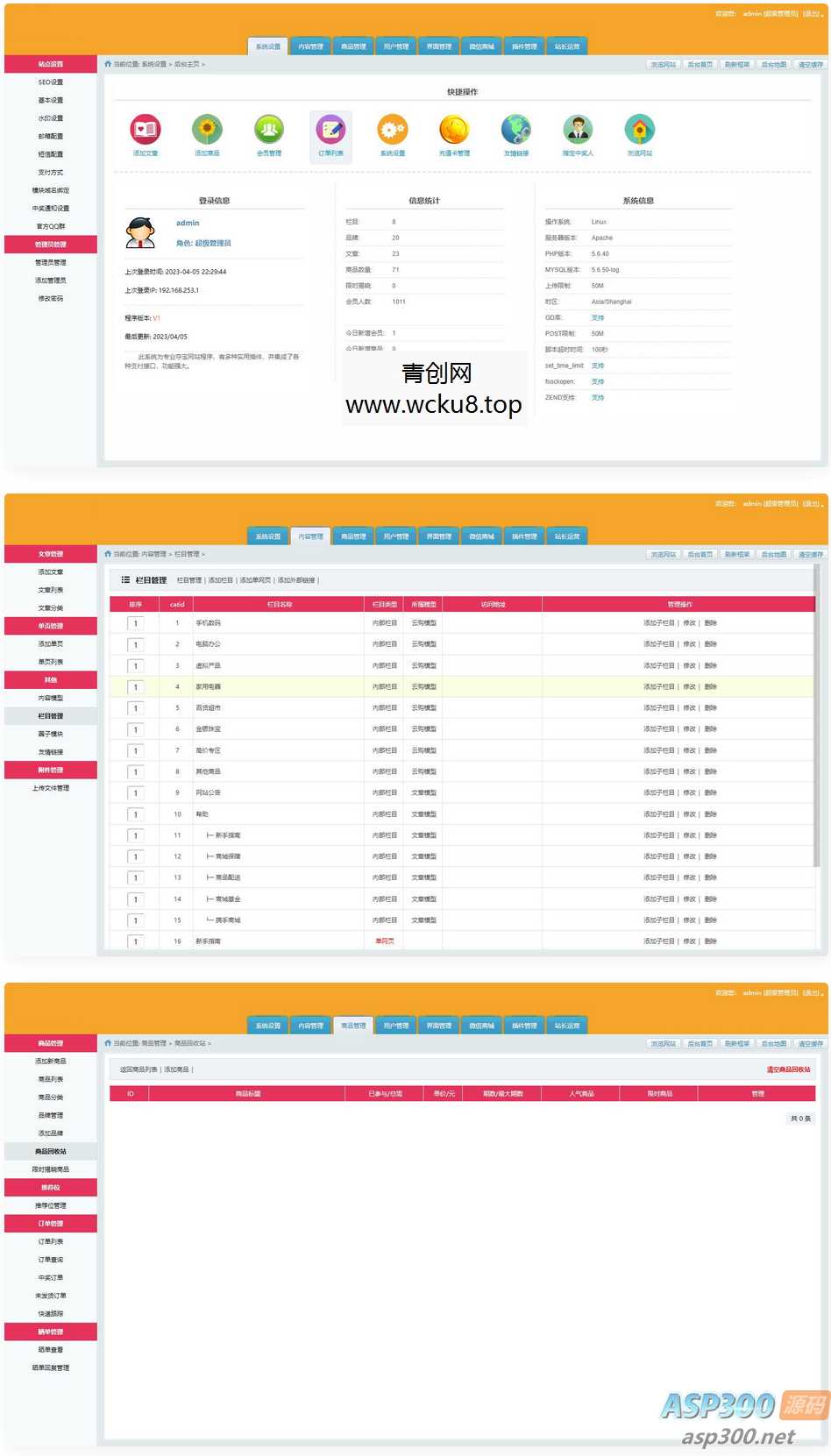831x1456 pixels.
Task: Open SEO设置 in the sidebar
Action: (x=51, y=82)
